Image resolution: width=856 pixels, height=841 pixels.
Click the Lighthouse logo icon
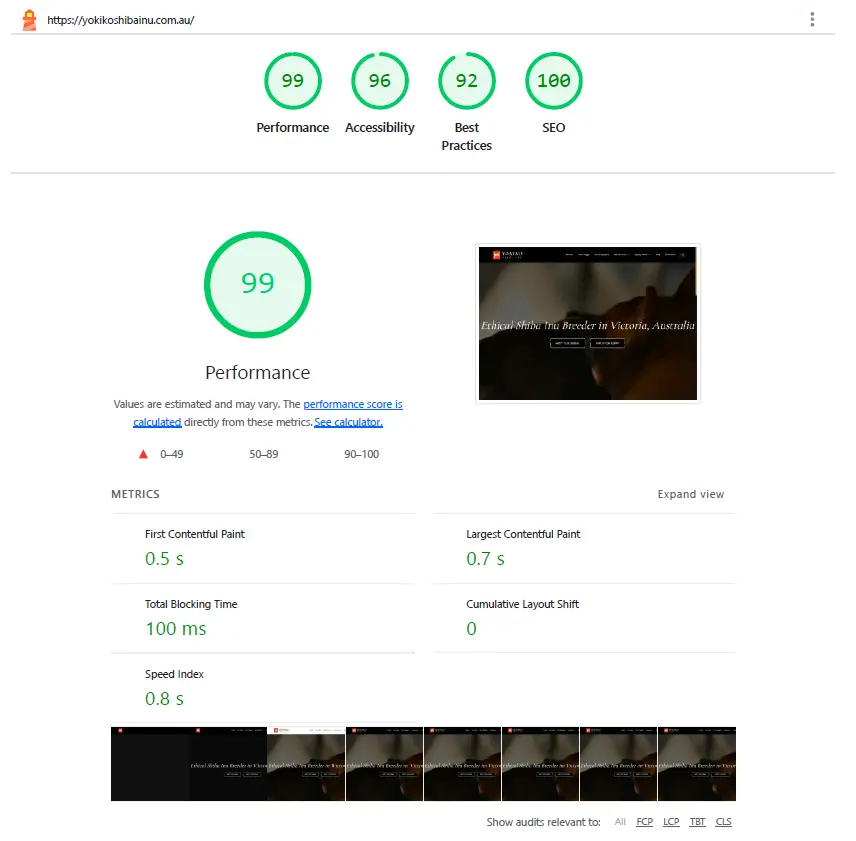coord(29,20)
